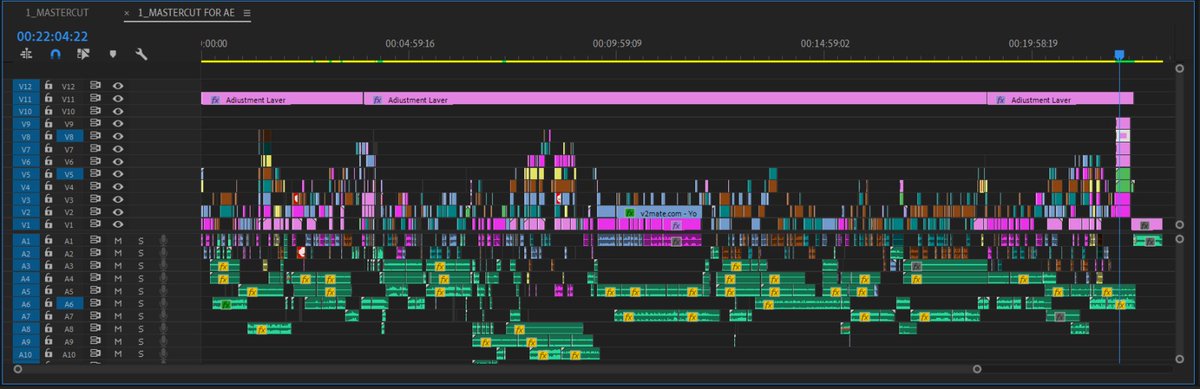Select the last Adjustment Layer clip
1200x389 pixels.
point(1060,99)
